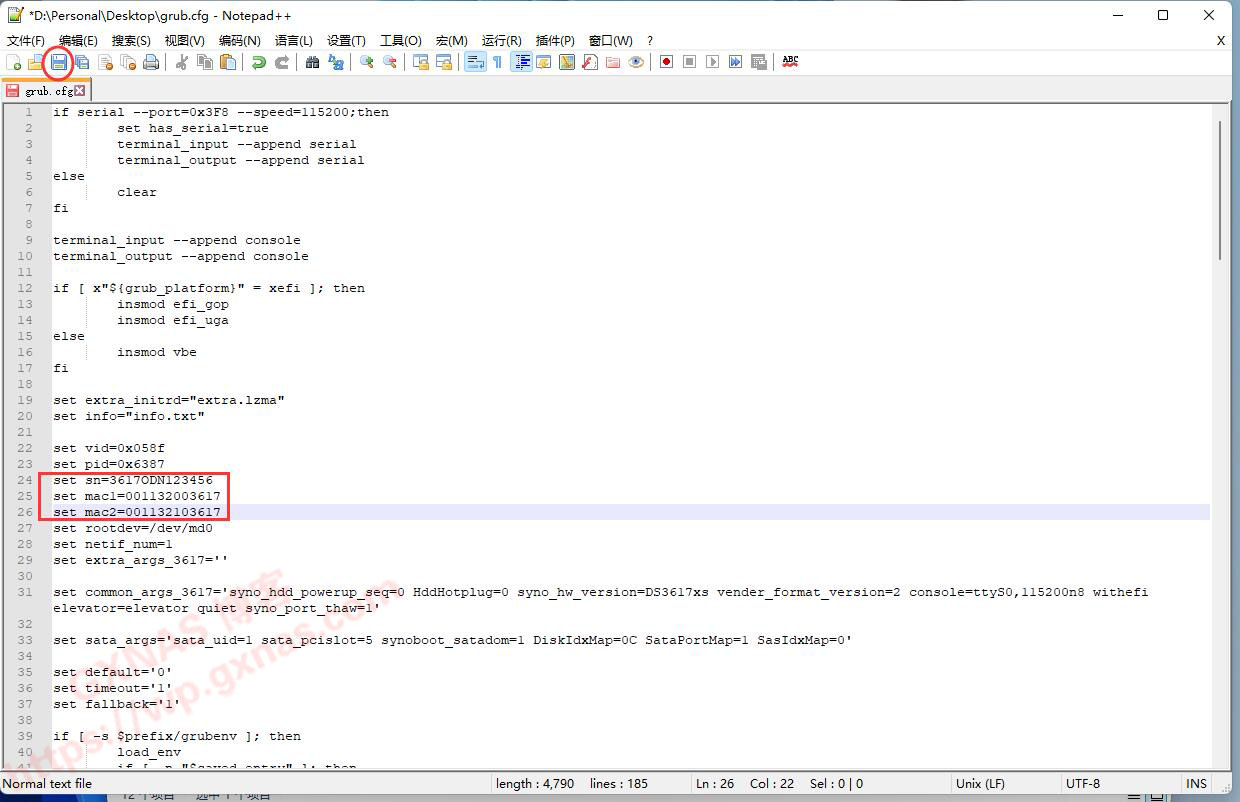Click the vertical scrollbar thumb
This screenshot has height=802, width=1240.
[1219, 190]
